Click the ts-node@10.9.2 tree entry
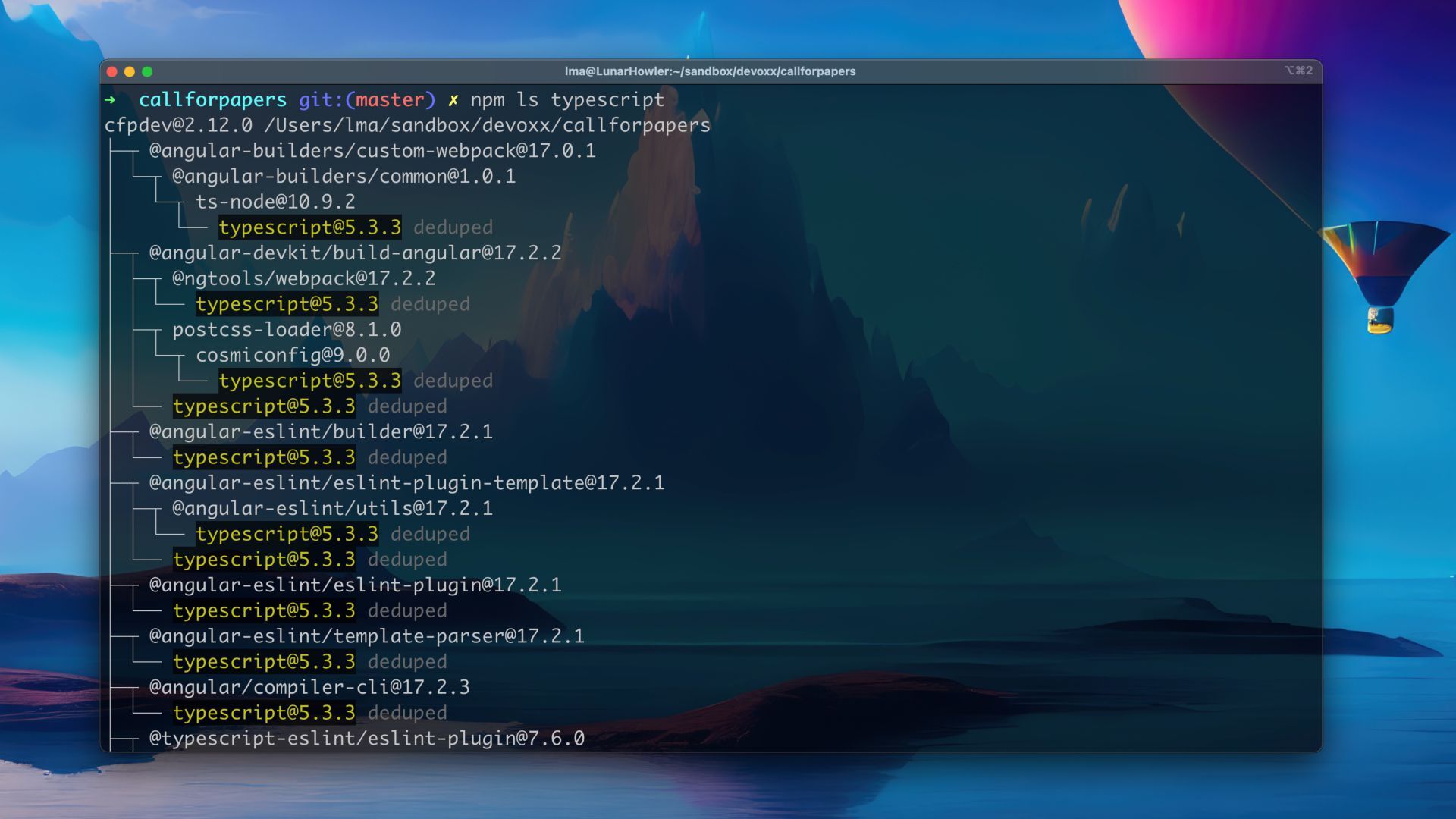The image size is (1456, 819). (275, 202)
